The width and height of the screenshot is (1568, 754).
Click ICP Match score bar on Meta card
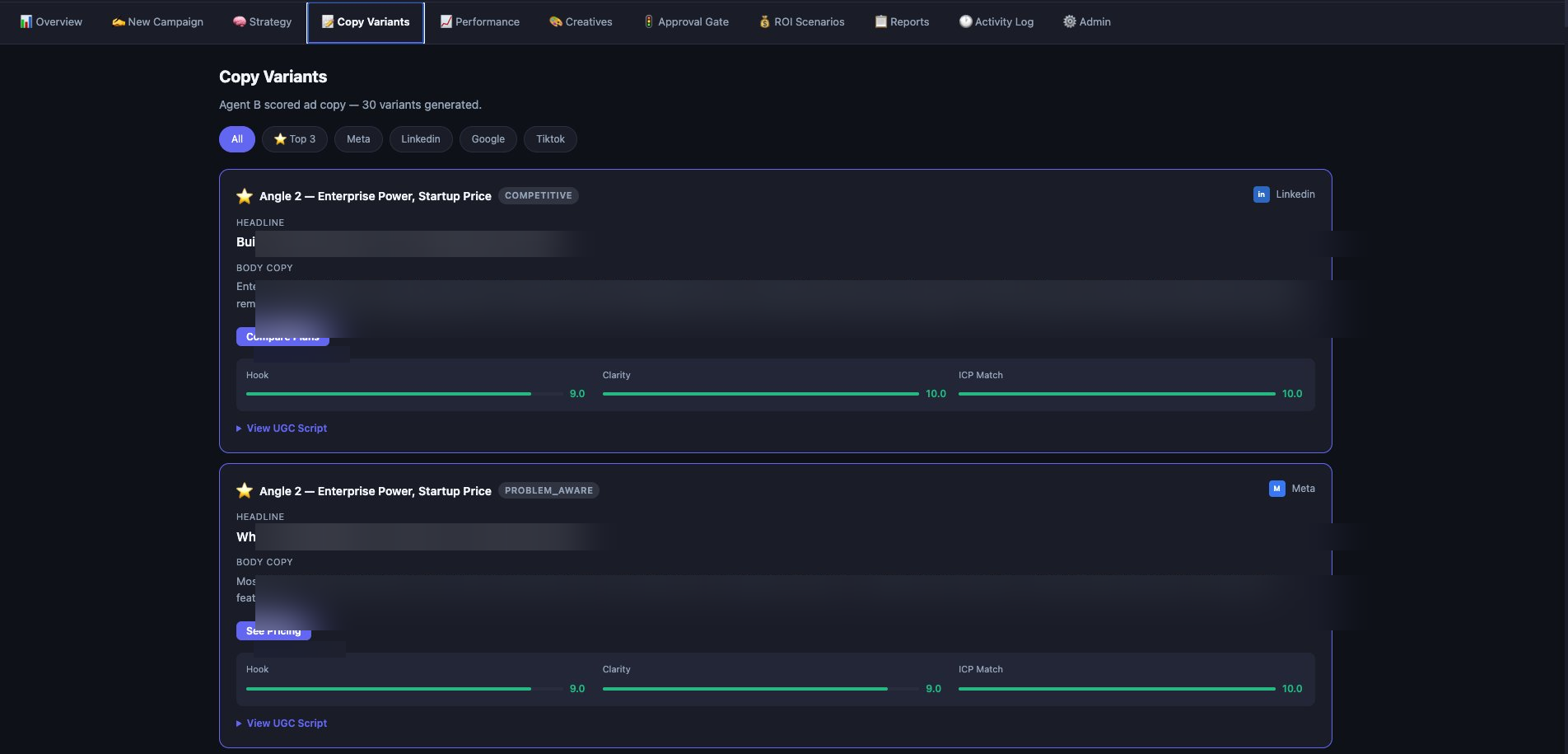click(1117, 689)
